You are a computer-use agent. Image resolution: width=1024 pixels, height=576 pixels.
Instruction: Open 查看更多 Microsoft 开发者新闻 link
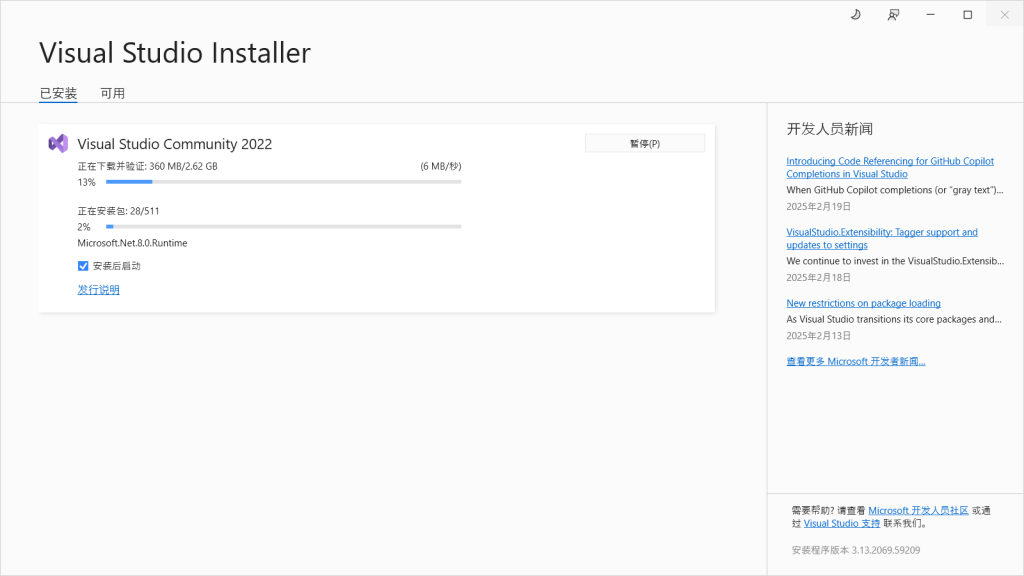(856, 361)
